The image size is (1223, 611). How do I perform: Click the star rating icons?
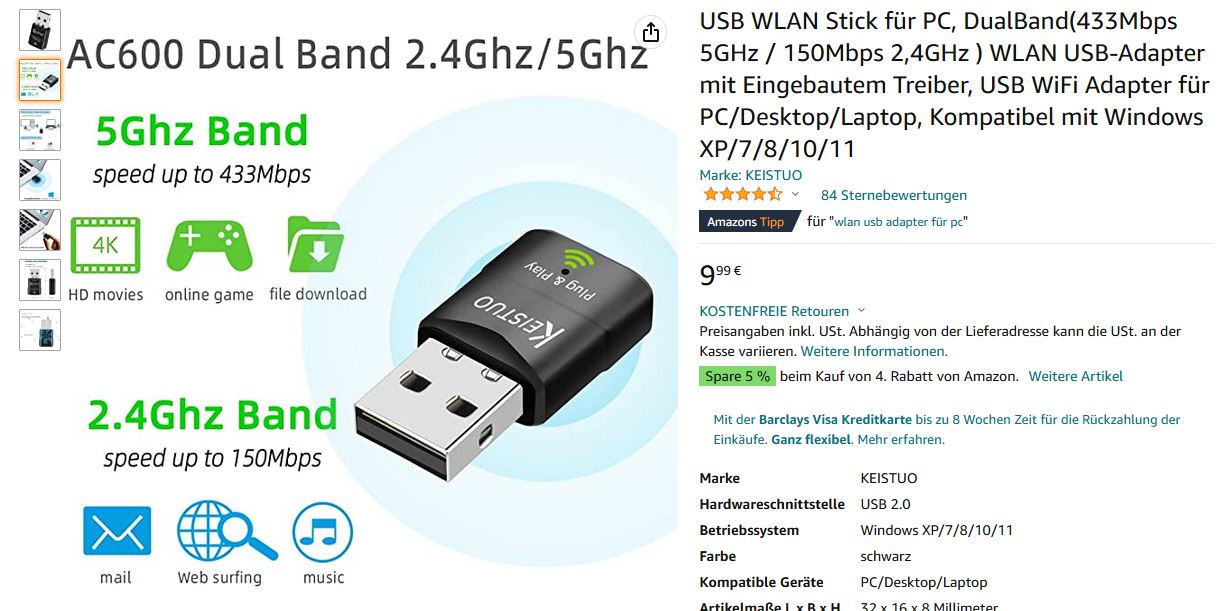742,195
